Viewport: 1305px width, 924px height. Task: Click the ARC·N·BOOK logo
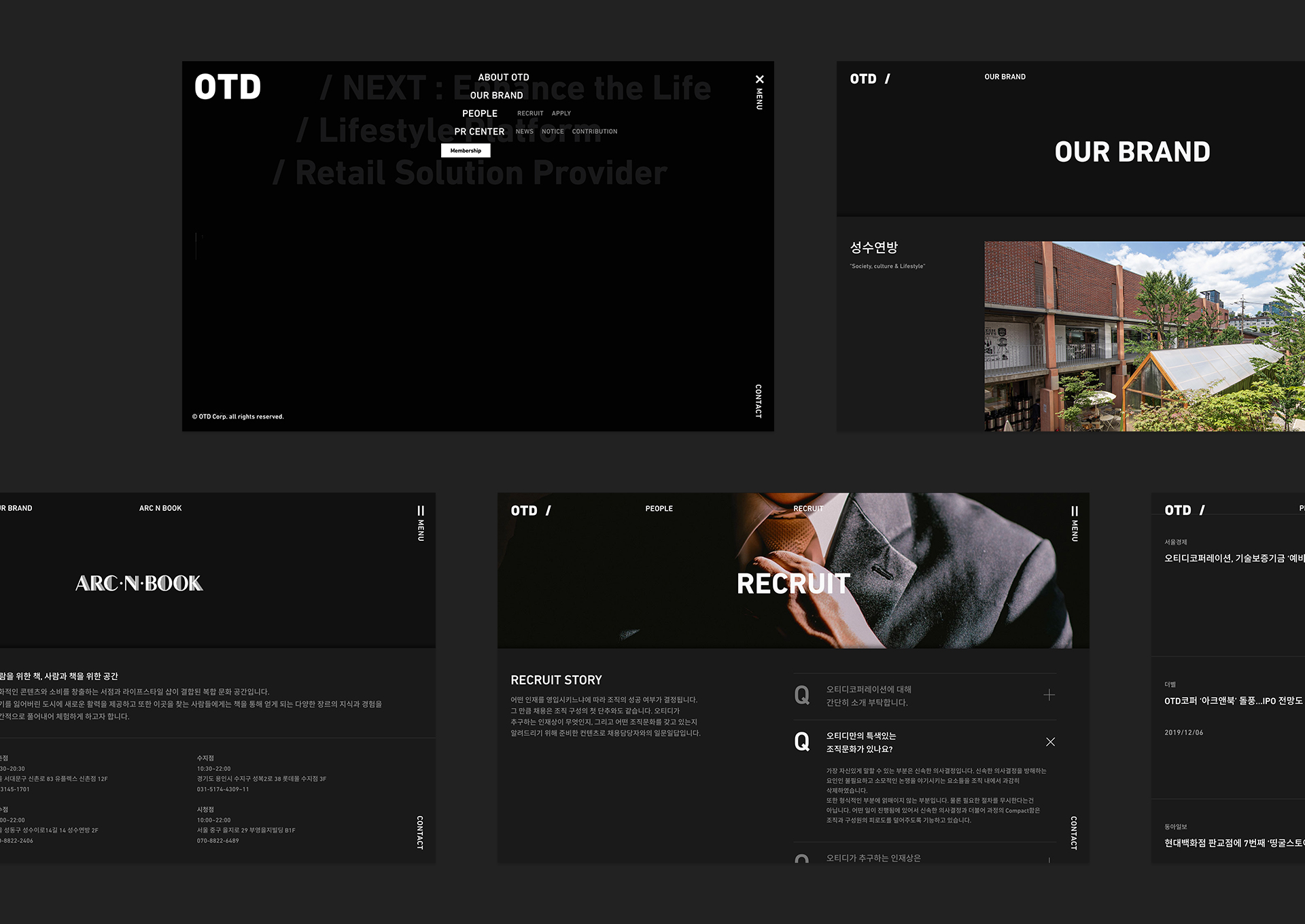click(139, 583)
